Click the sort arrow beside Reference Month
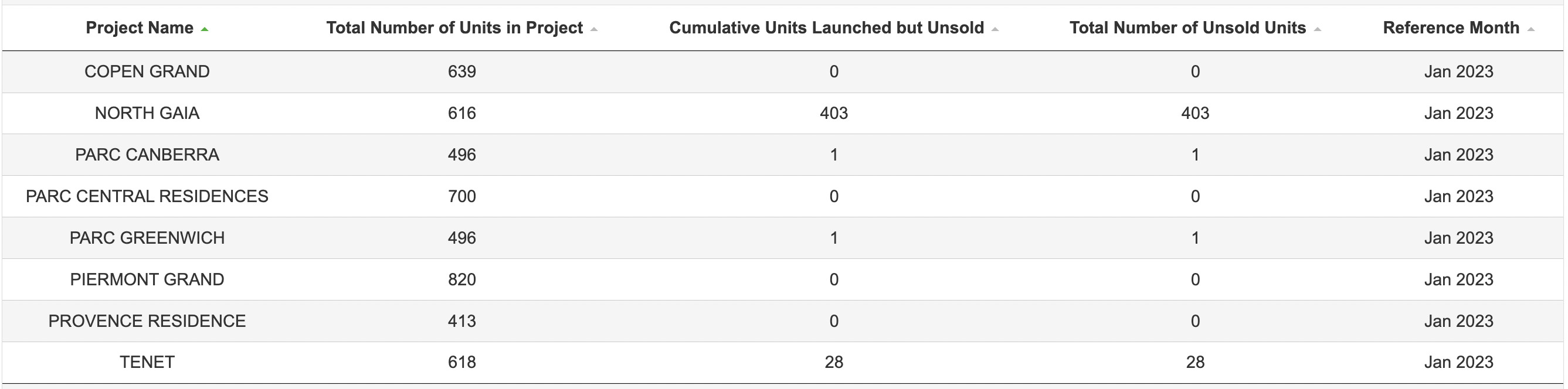 (1531, 29)
